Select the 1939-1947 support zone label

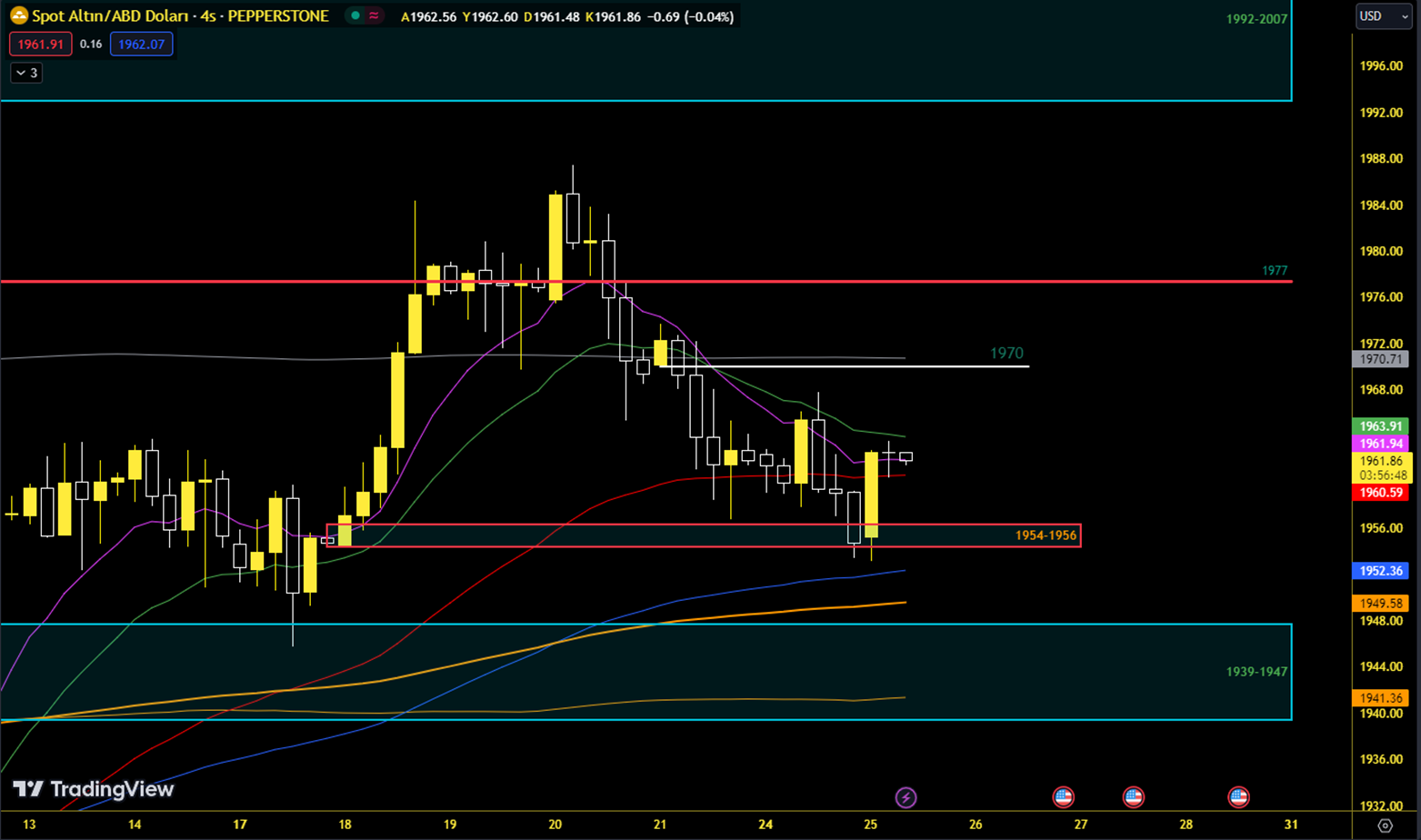1256,672
